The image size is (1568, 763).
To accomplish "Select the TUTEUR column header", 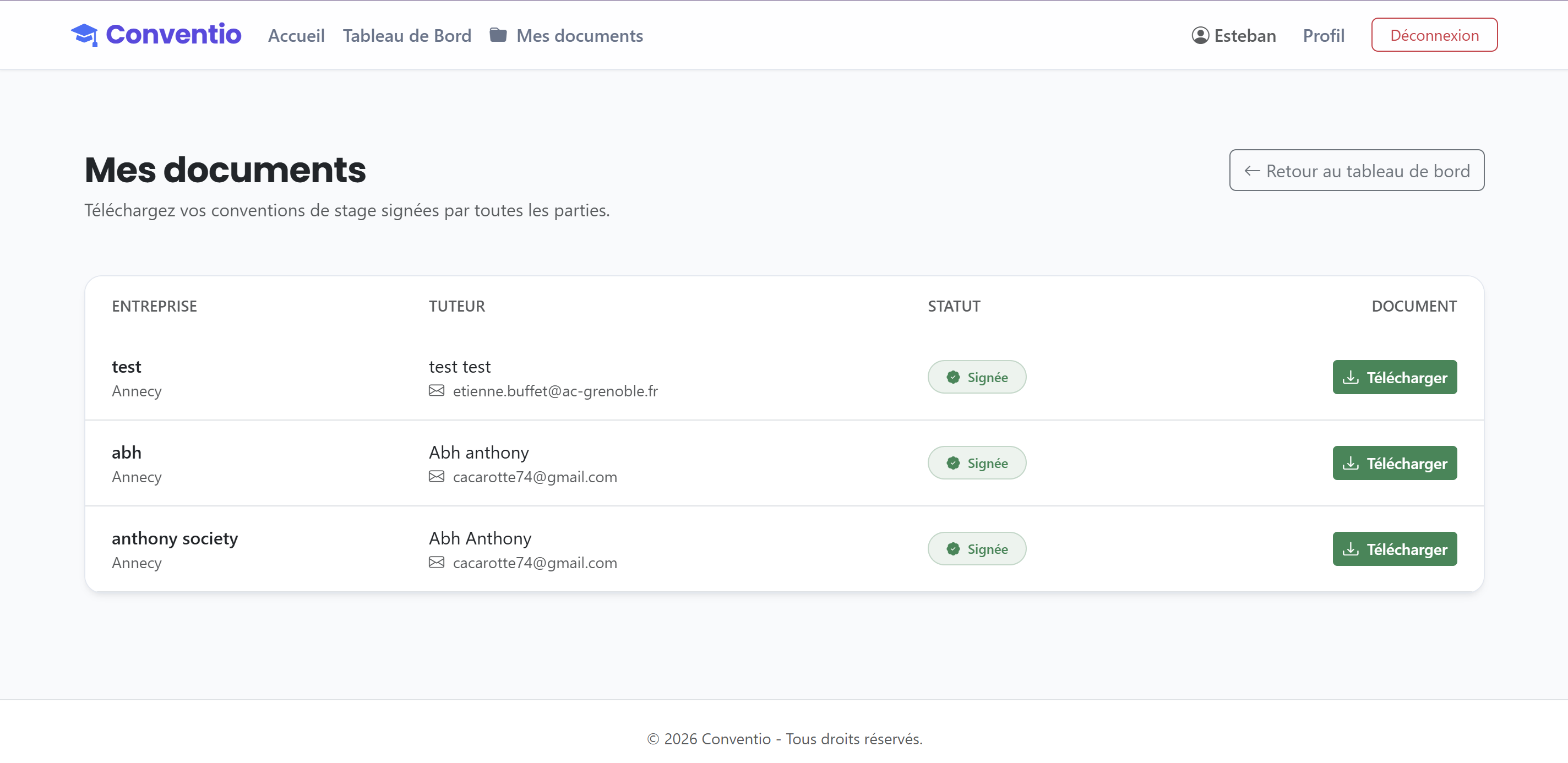I will click(456, 306).
